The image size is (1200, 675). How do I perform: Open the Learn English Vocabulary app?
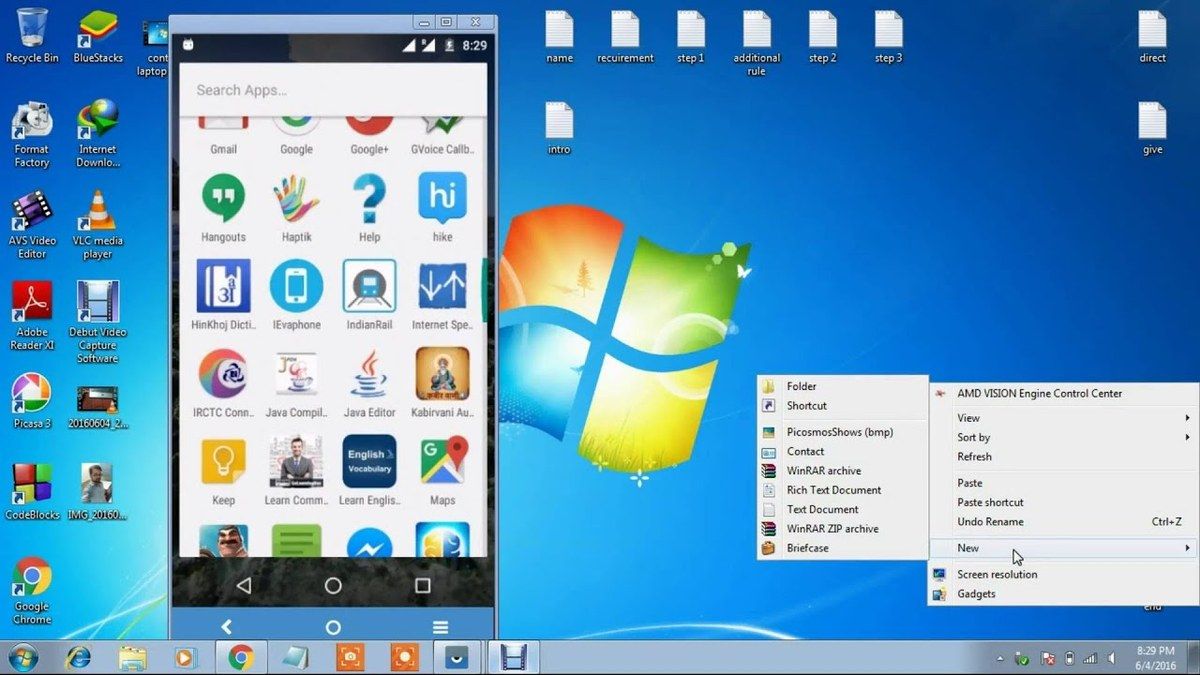(369, 470)
